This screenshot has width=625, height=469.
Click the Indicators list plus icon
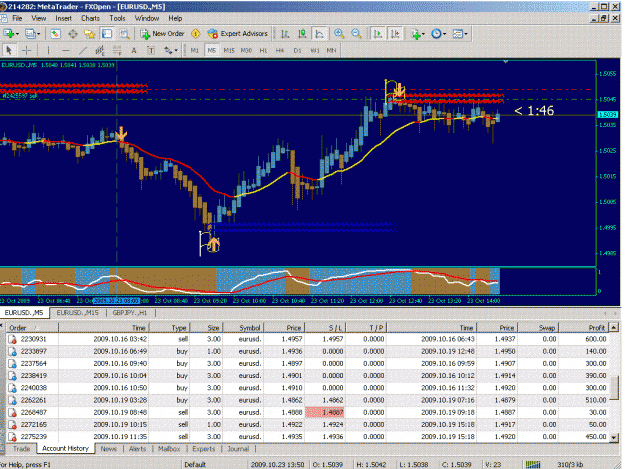click(x=416, y=34)
